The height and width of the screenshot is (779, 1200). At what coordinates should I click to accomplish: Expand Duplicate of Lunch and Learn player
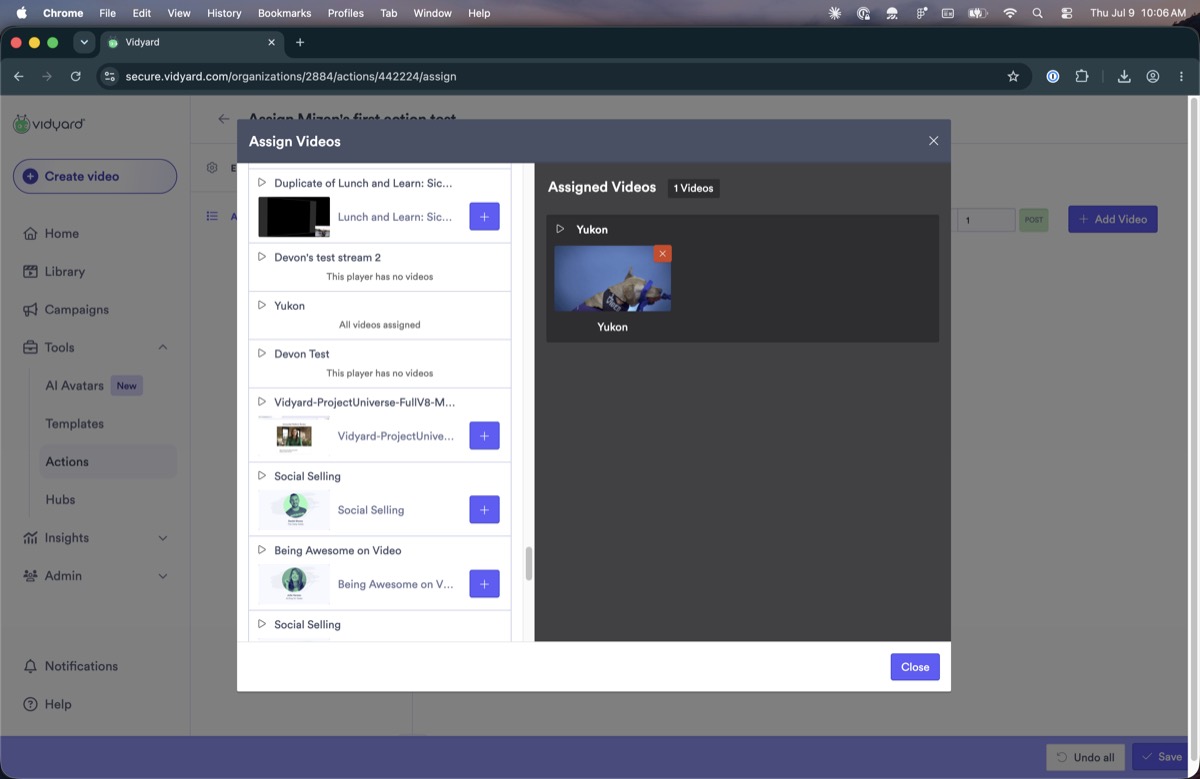[x=262, y=183]
